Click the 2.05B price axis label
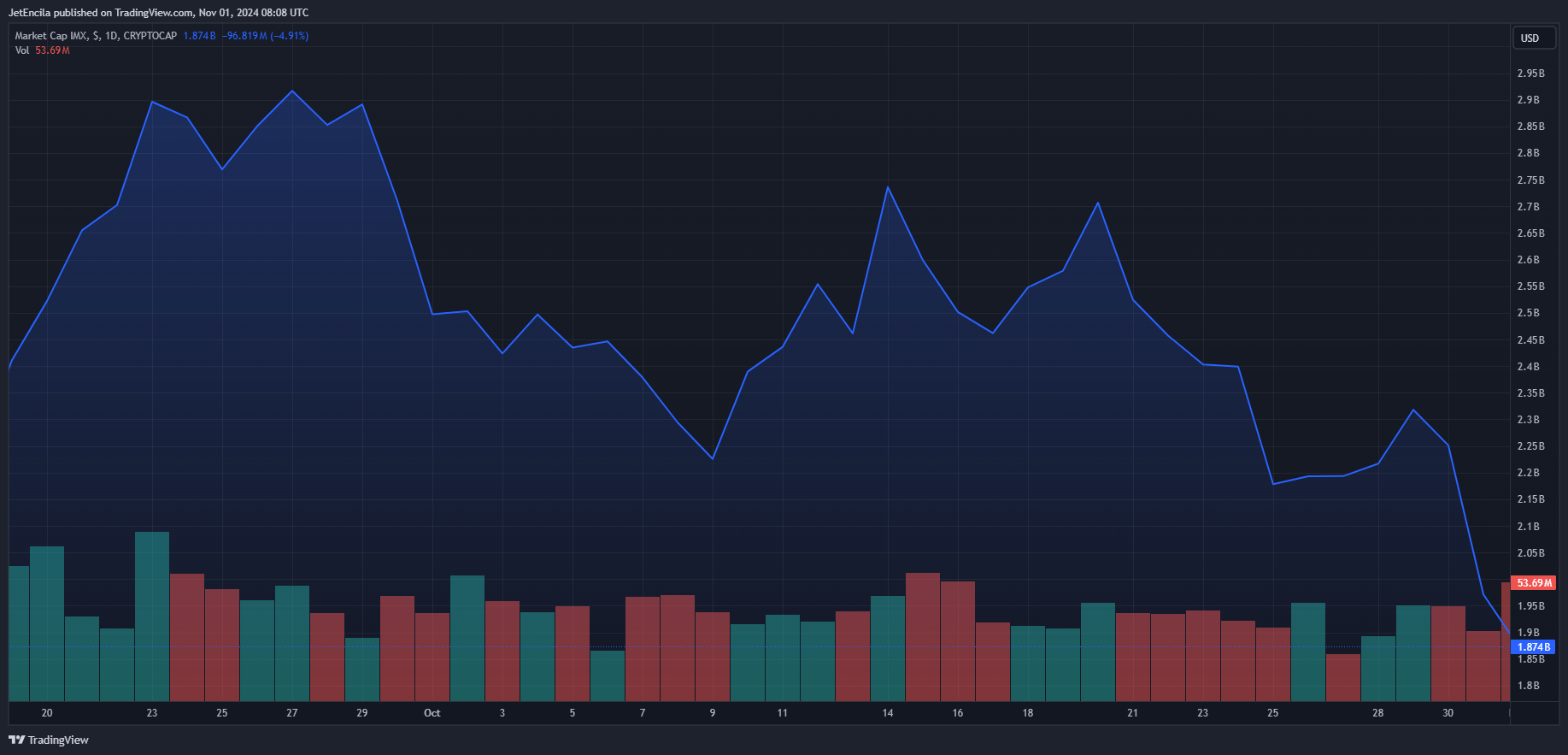This screenshot has width=1568, height=755. 1530,553
